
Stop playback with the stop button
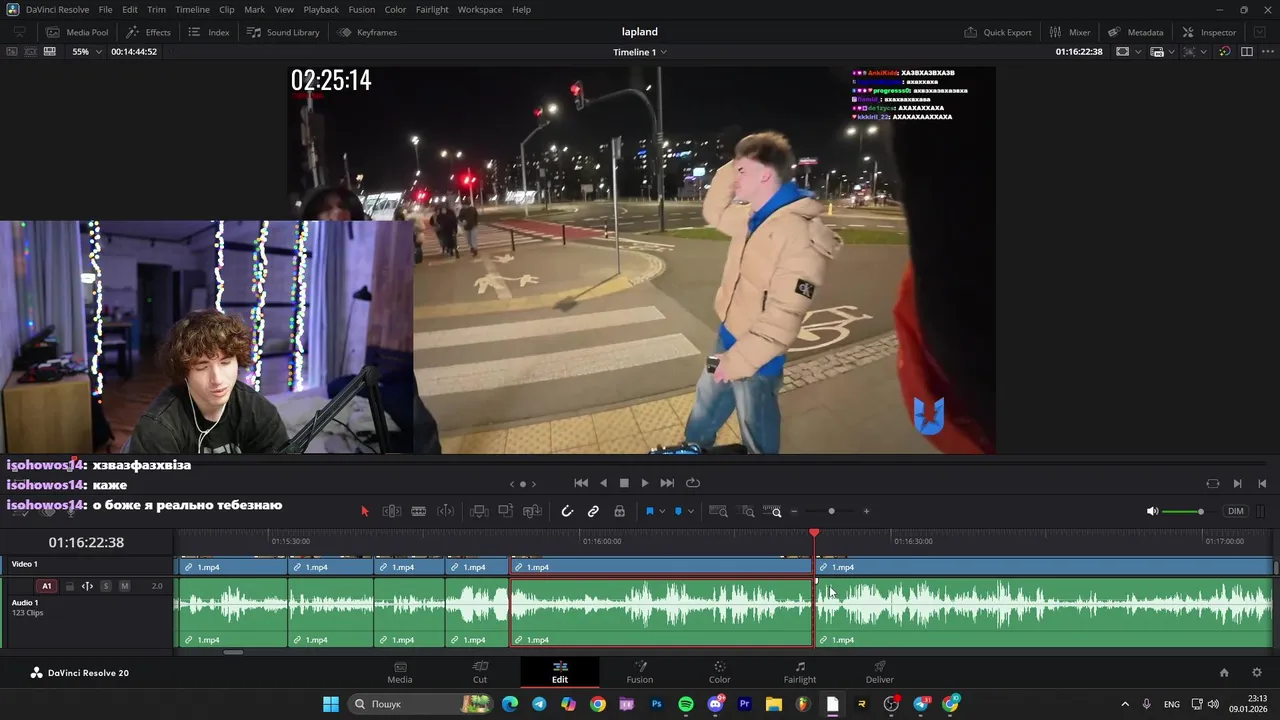pyautogui.click(x=624, y=483)
